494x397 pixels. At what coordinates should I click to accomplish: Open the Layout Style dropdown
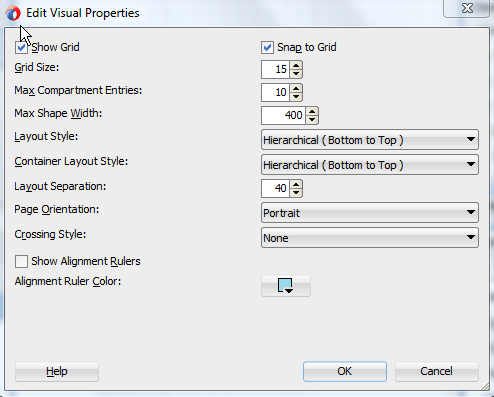[x=370, y=140]
